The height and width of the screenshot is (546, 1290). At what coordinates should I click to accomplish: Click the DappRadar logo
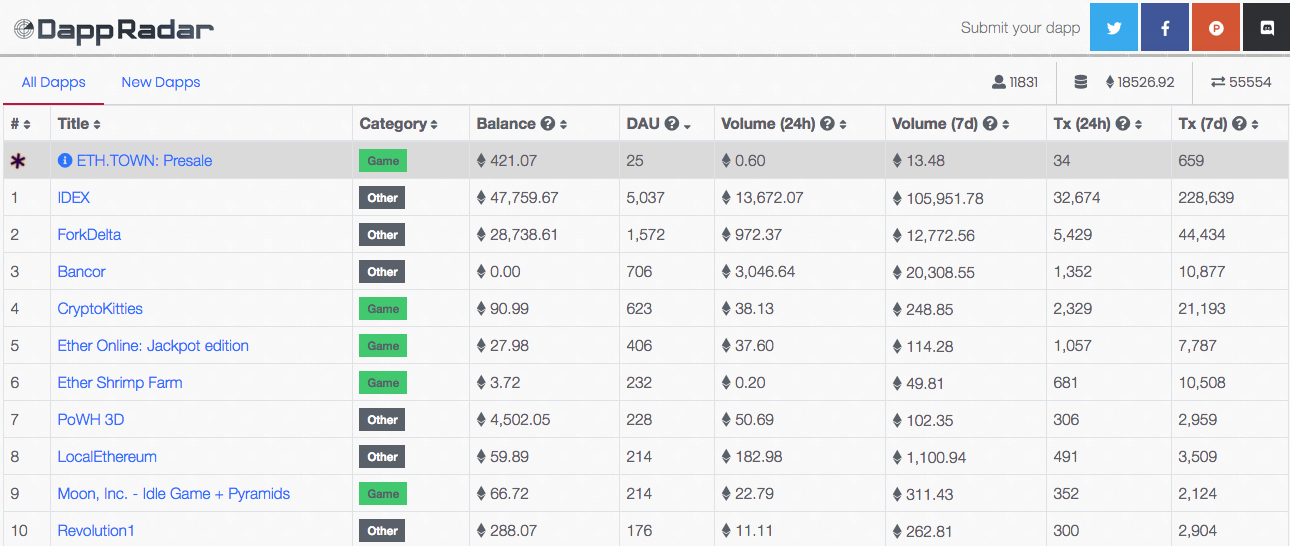click(x=113, y=29)
